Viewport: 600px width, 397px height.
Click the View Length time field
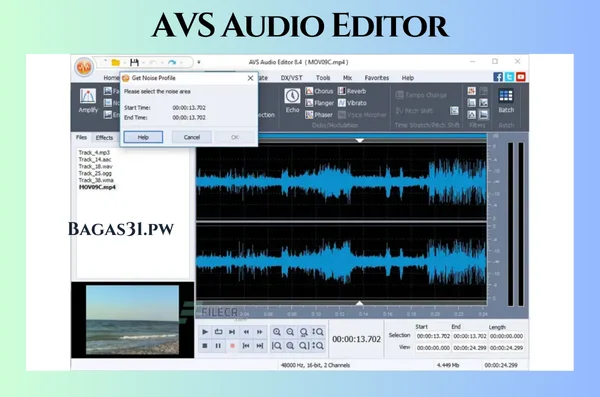(x=506, y=348)
